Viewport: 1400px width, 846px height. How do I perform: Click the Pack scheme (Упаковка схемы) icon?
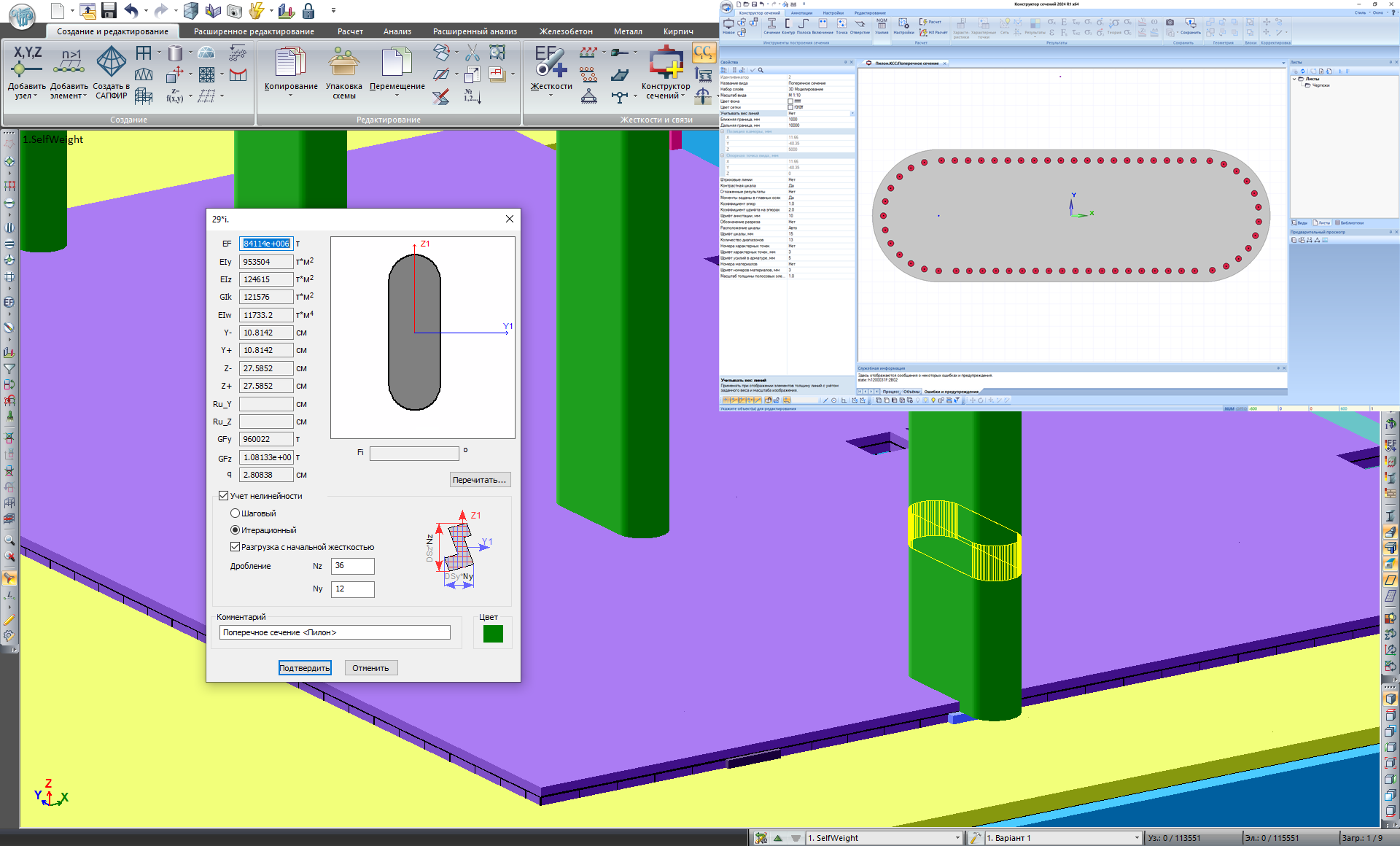(343, 63)
